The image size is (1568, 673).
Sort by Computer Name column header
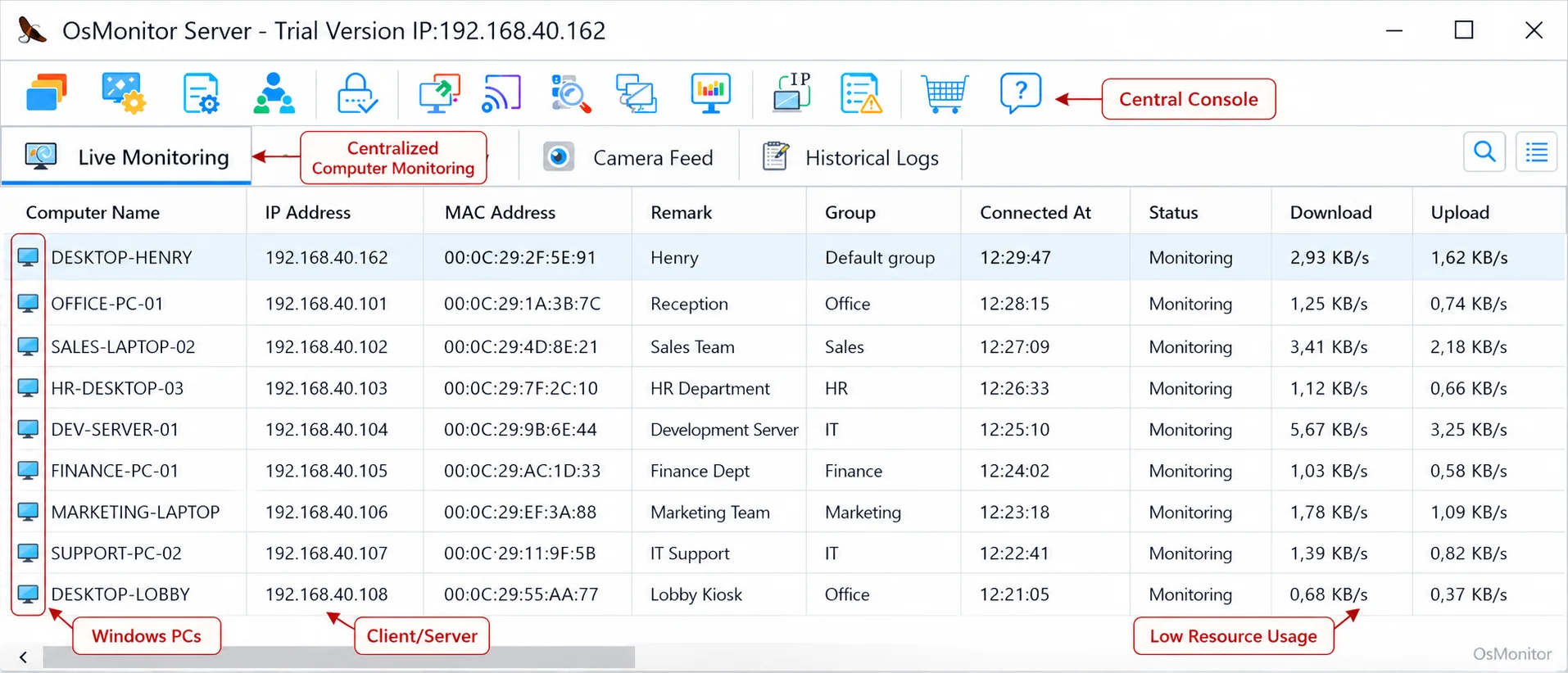pyautogui.click(x=93, y=212)
